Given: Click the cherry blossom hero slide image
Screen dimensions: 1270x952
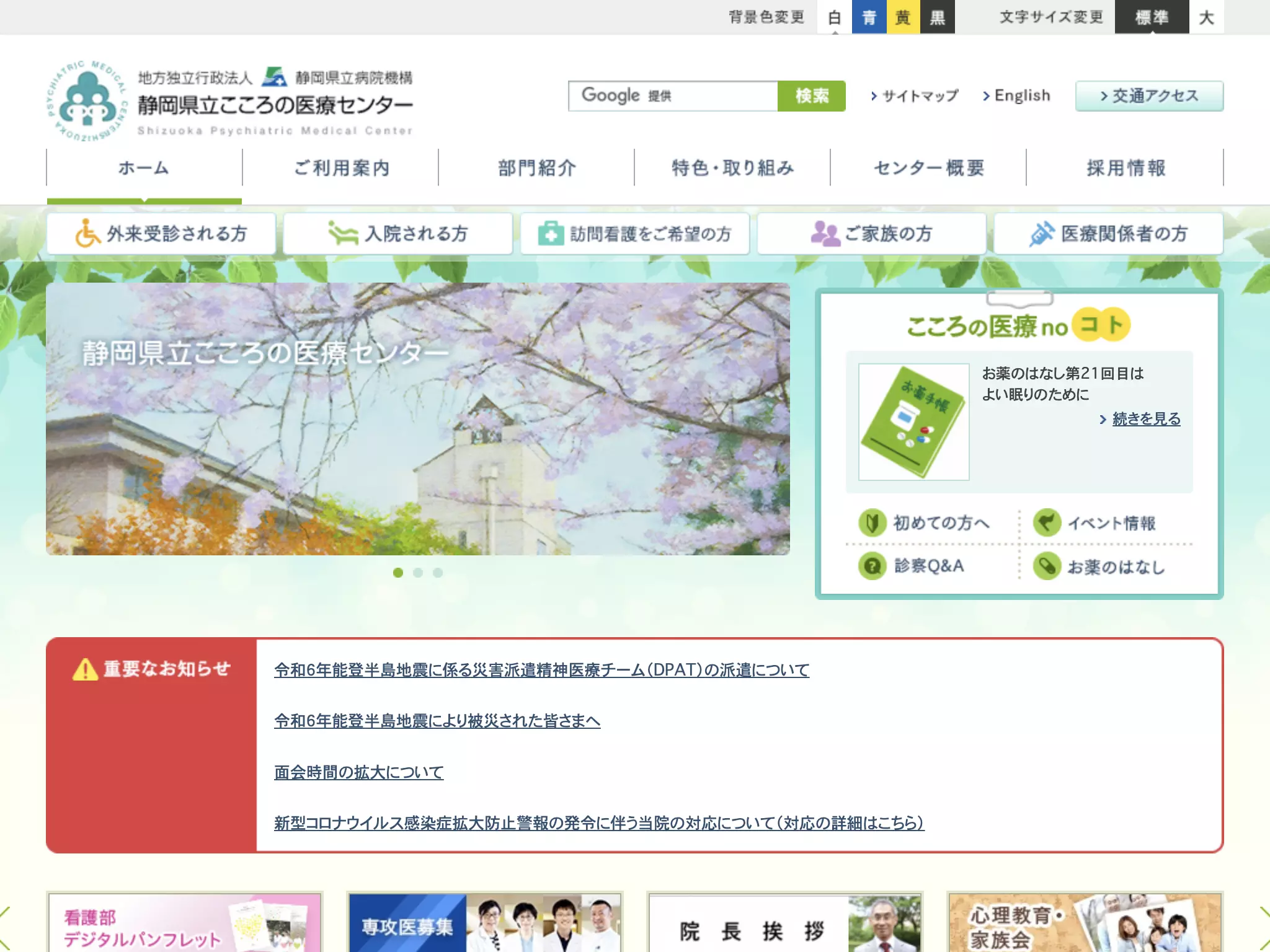Looking at the screenshot, I should coord(418,419).
